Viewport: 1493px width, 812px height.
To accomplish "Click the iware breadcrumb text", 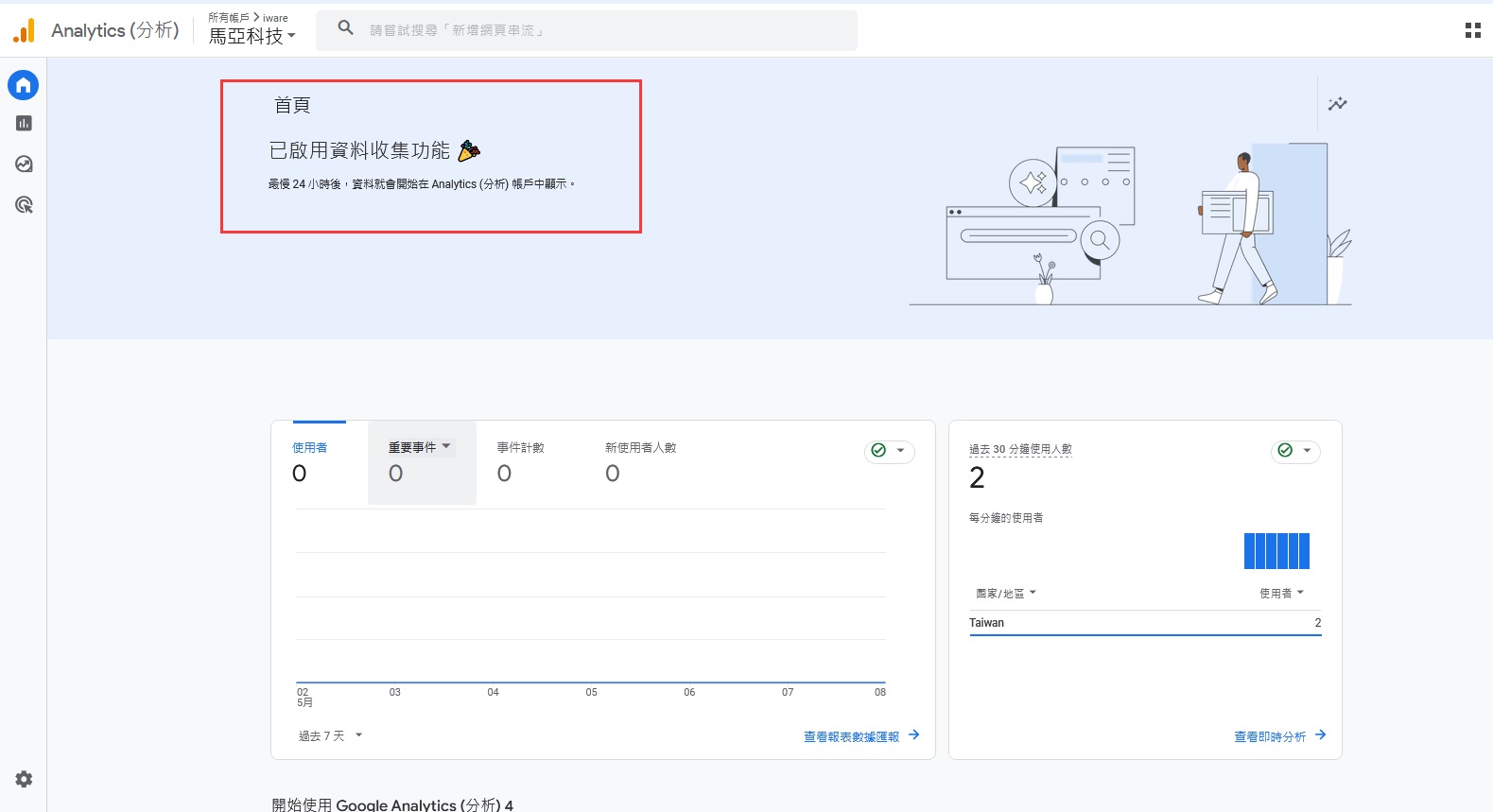I will (x=275, y=18).
